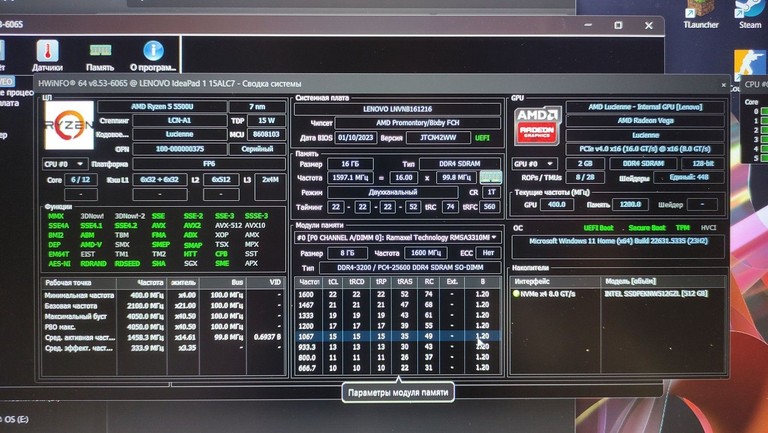Open Steam desktop shortcut
Screen dimensions: 768x433
(x=749, y=15)
